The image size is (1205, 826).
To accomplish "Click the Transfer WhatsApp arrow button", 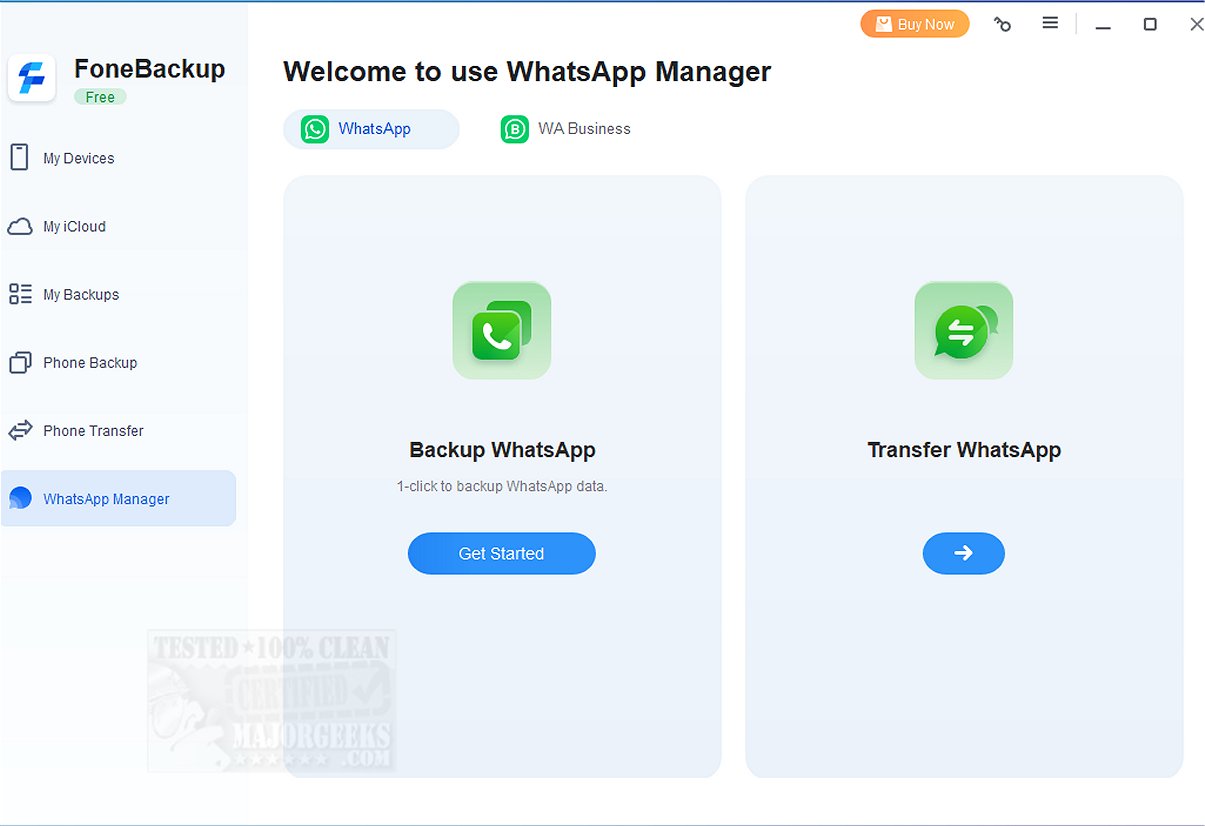I will [x=963, y=553].
